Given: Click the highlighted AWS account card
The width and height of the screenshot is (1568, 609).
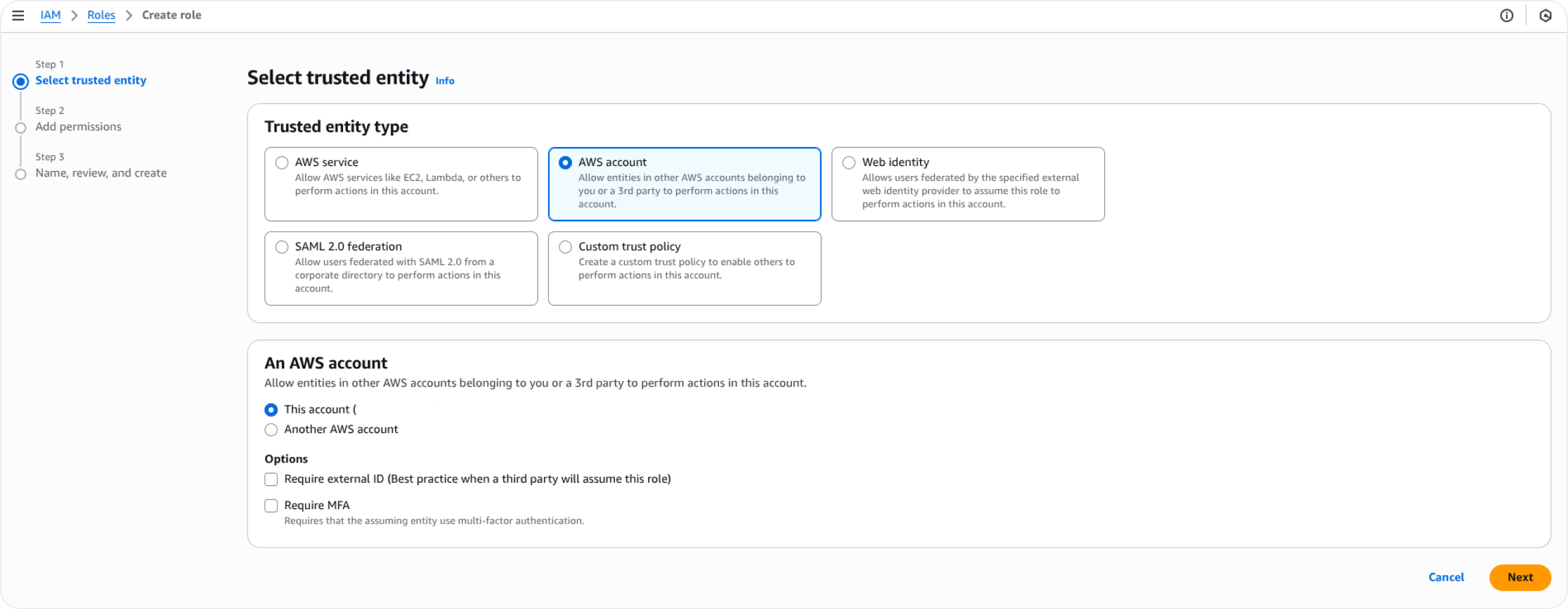Looking at the screenshot, I should tap(684, 184).
